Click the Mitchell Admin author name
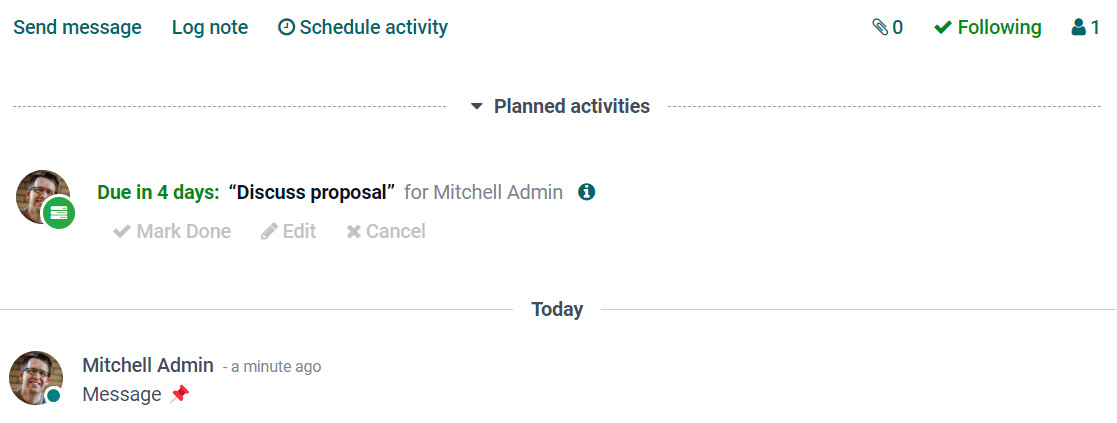 pyautogui.click(x=148, y=365)
